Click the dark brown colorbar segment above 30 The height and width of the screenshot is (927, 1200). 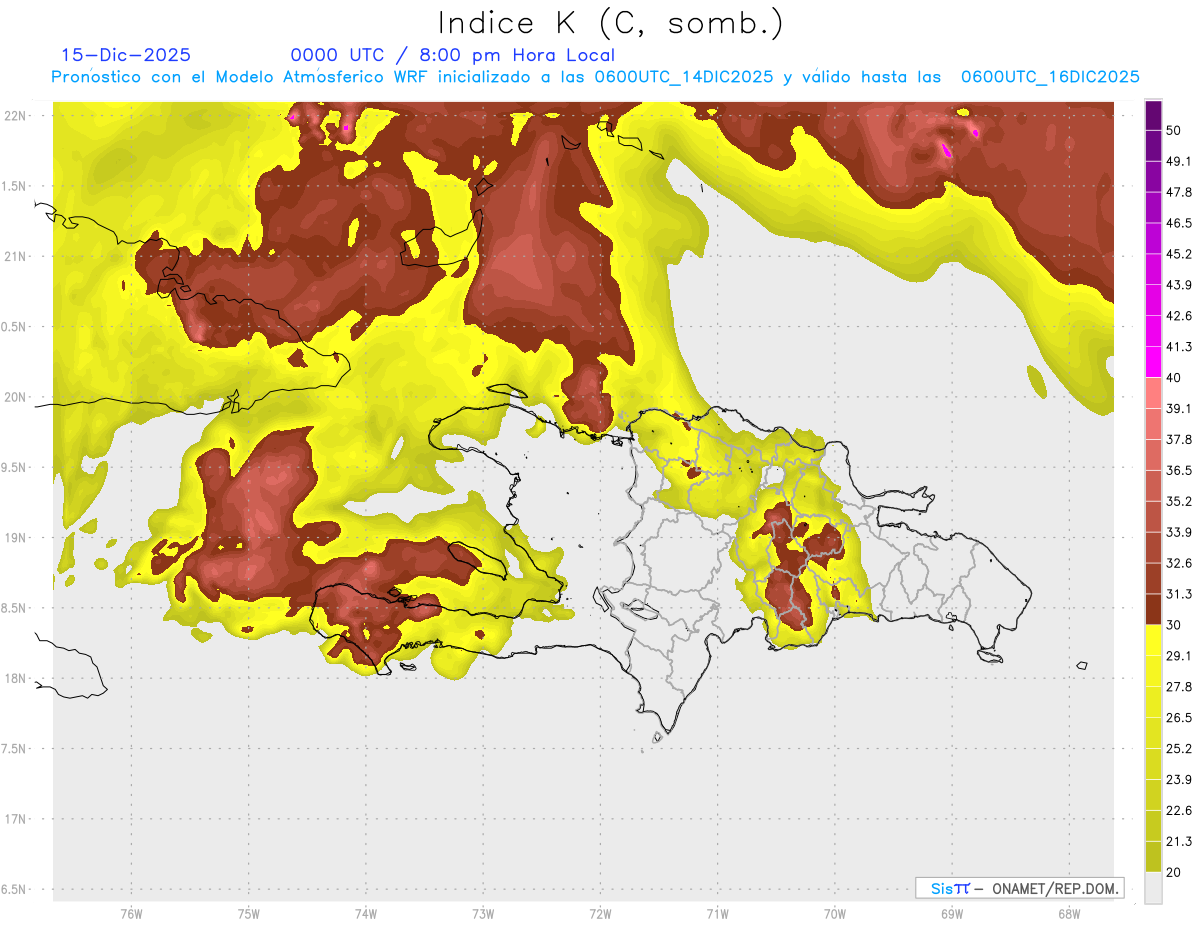tap(1153, 609)
